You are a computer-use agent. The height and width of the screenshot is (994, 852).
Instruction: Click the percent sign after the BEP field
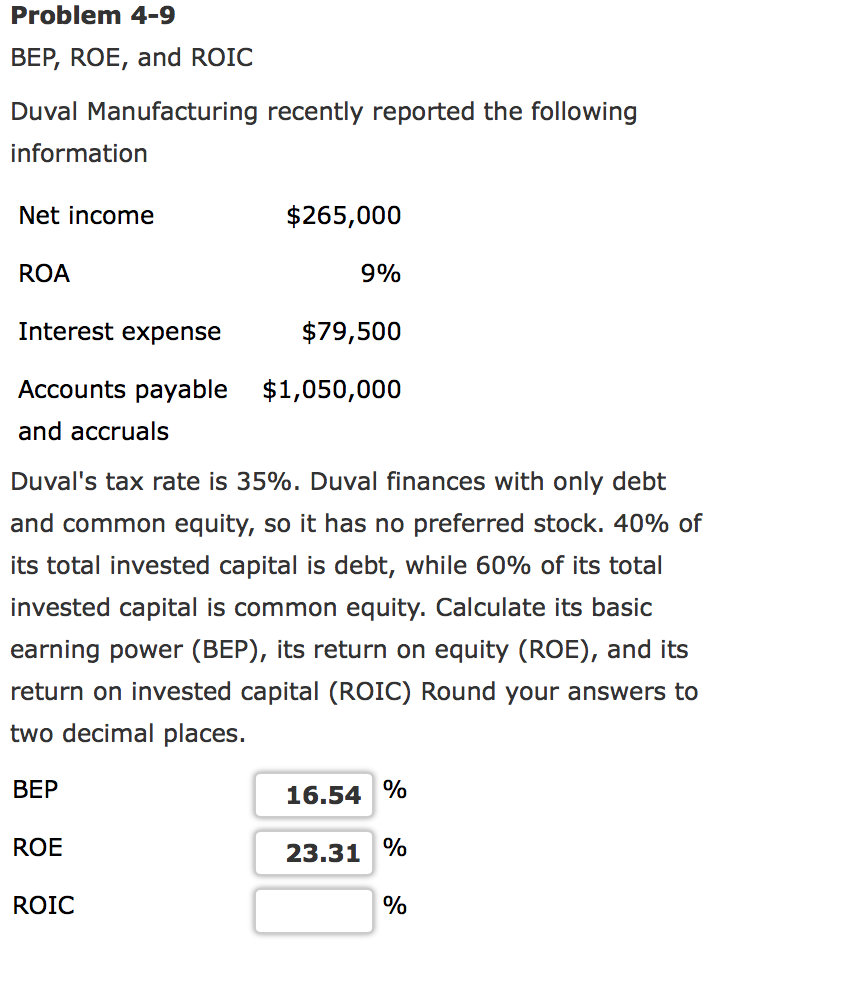pyautogui.click(x=395, y=791)
